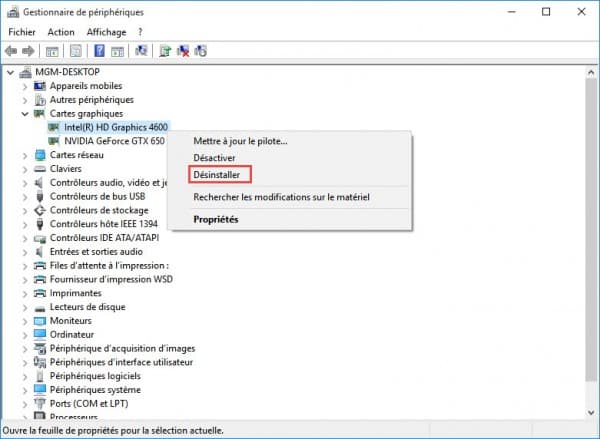Click the Claviers keyboard icon
Screen dimensions: 600x439
point(40,169)
